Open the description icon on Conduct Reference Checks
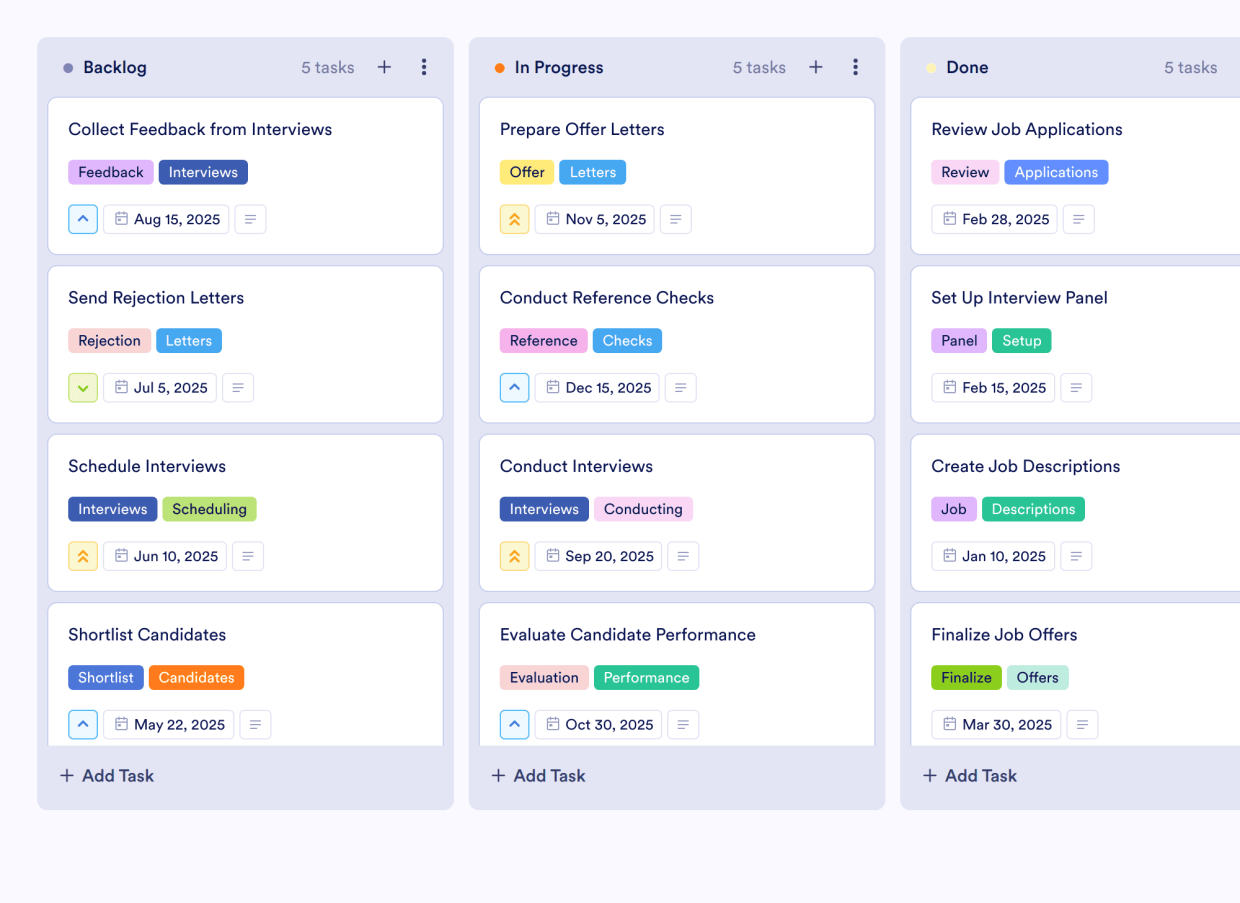The width and height of the screenshot is (1240, 903). [x=681, y=387]
